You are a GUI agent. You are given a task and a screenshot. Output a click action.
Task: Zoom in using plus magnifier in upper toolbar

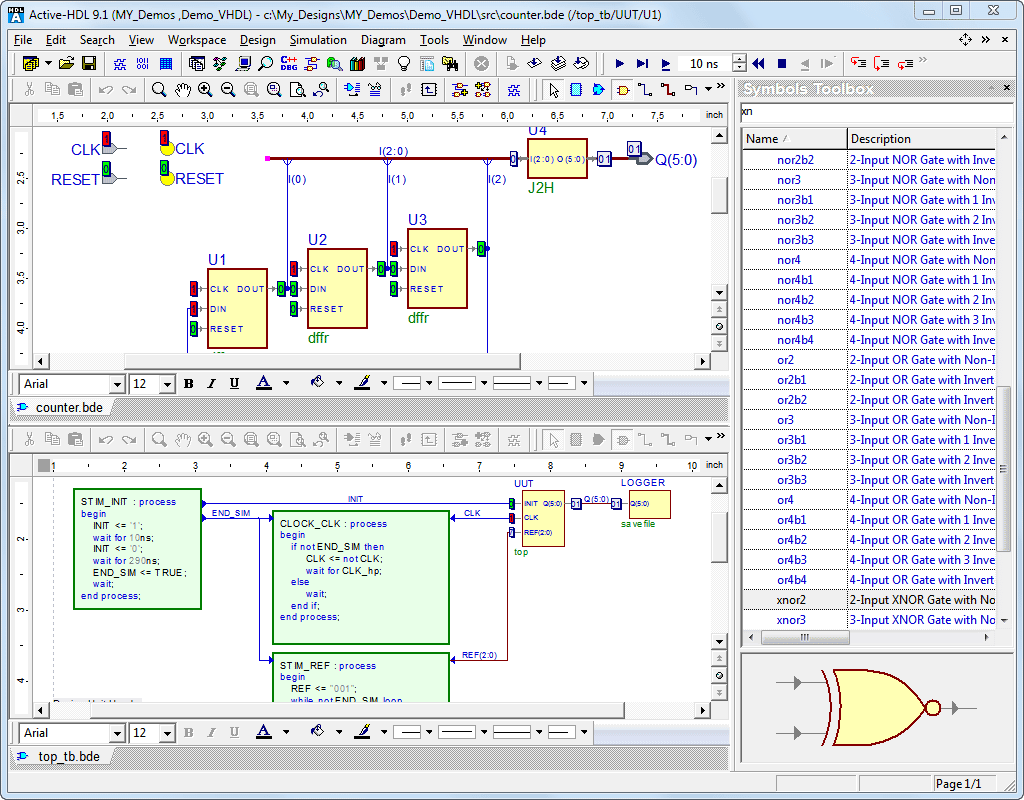pyautogui.click(x=205, y=89)
